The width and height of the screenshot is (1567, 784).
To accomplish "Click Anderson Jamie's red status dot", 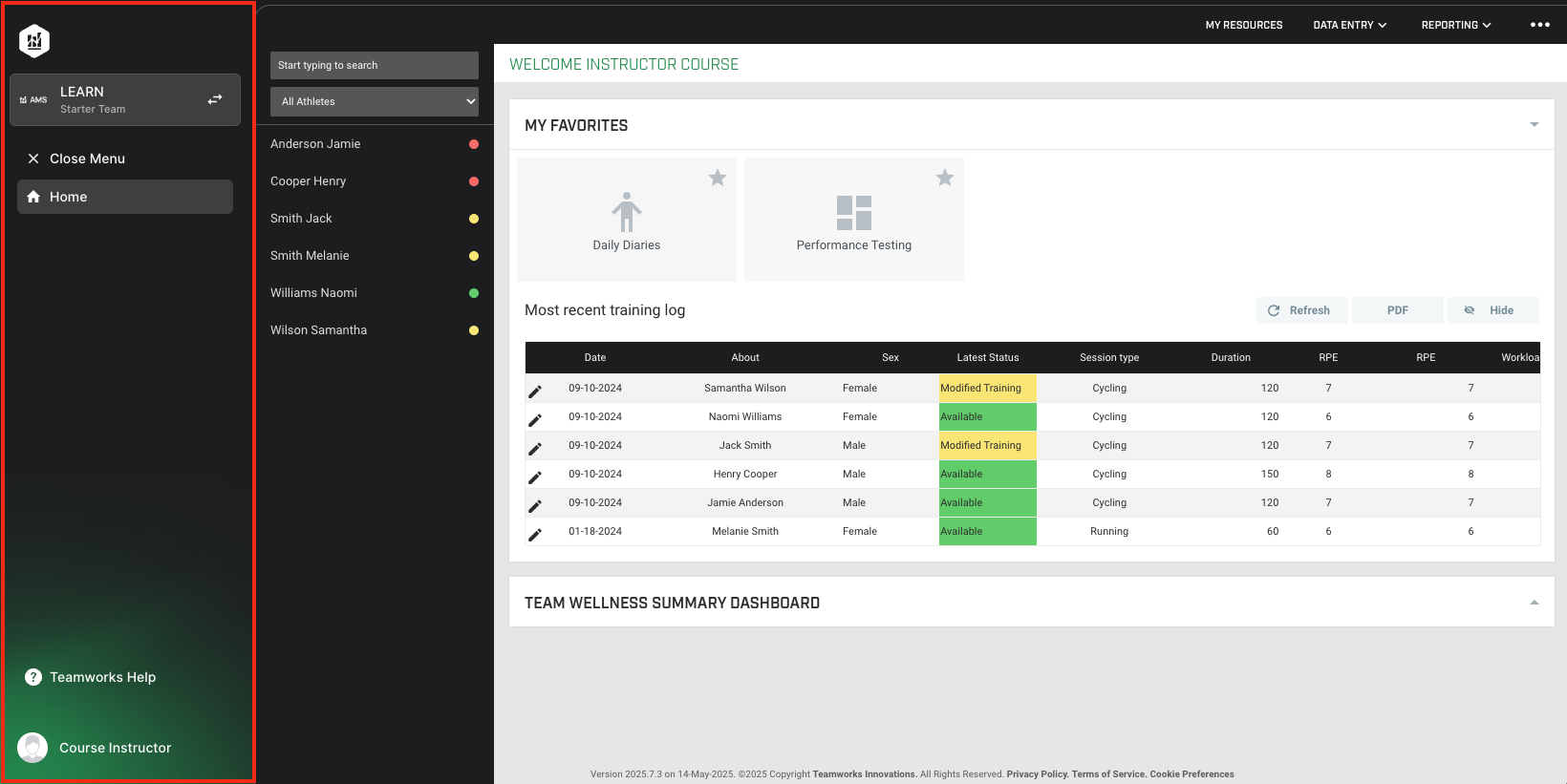I will (x=474, y=144).
